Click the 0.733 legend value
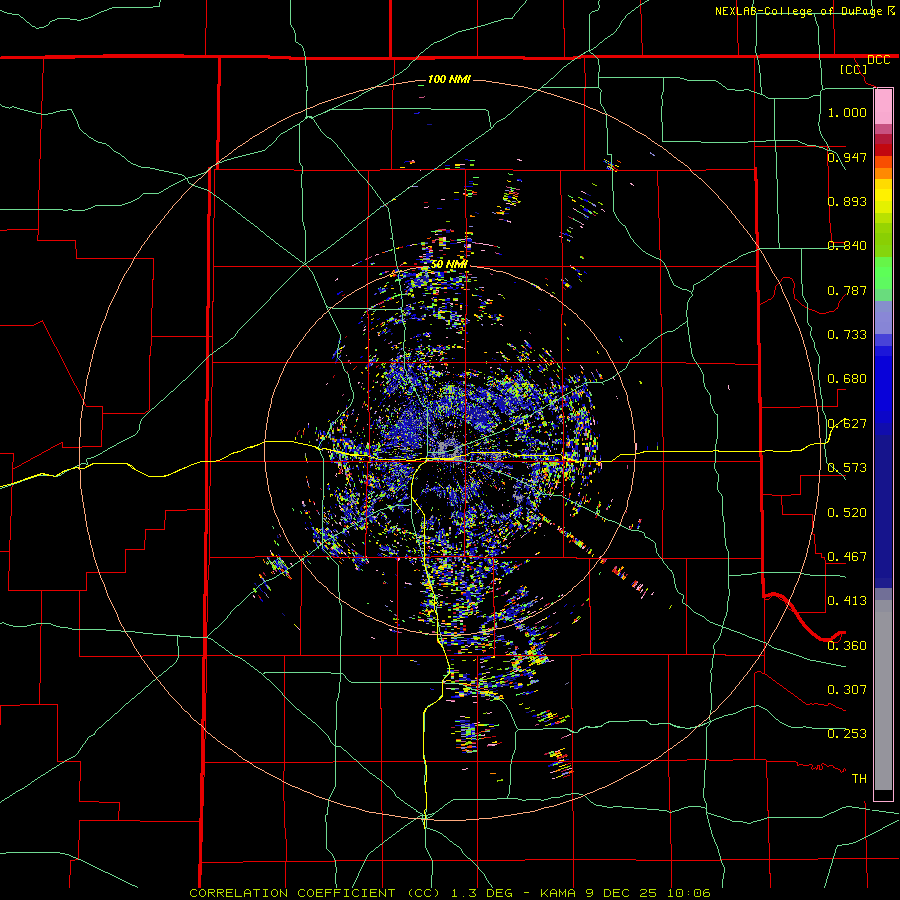 click(x=847, y=334)
